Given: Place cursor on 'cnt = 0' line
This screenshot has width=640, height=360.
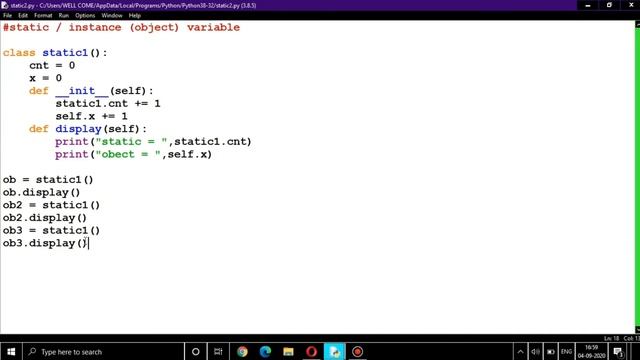Looking at the screenshot, I should pos(52,65).
